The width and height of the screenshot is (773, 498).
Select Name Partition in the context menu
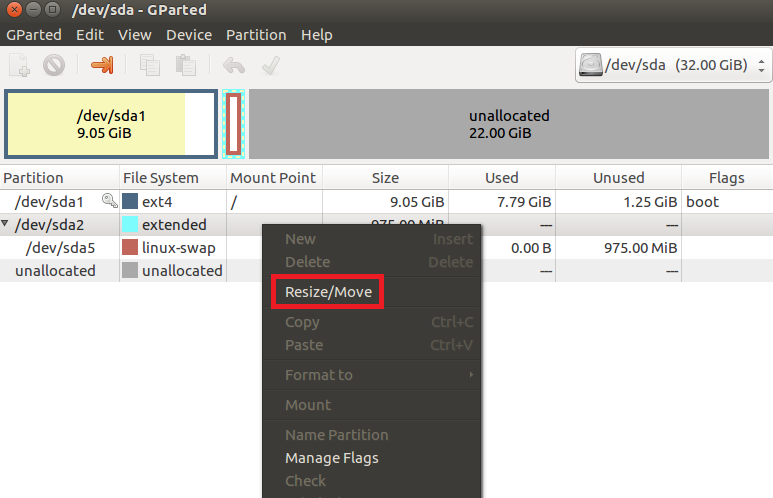click(372, 435)
